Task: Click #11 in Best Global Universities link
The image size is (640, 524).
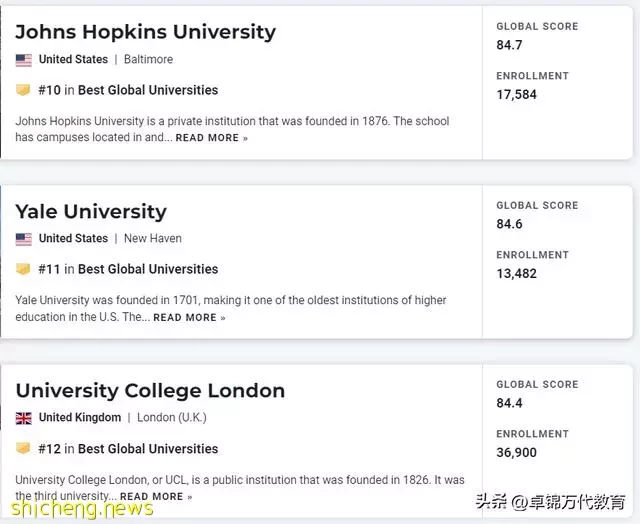Action: tap(128, 269)
